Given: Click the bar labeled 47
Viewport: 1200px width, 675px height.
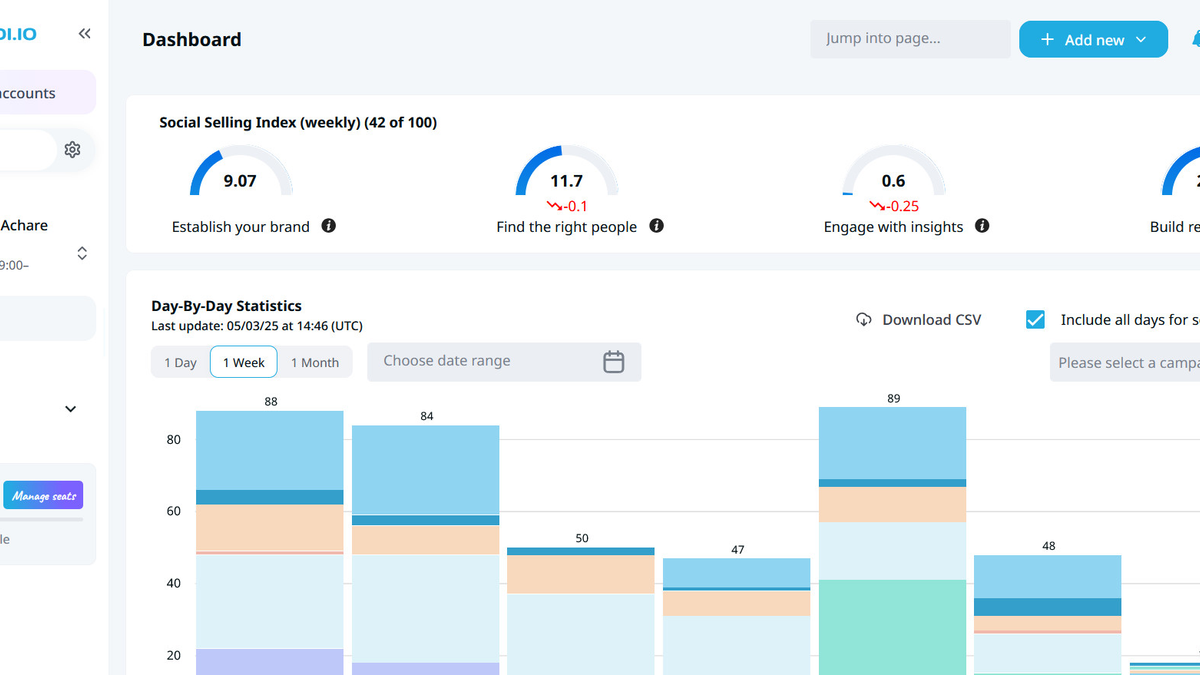Looking at the screenshot, I should 737,616.
